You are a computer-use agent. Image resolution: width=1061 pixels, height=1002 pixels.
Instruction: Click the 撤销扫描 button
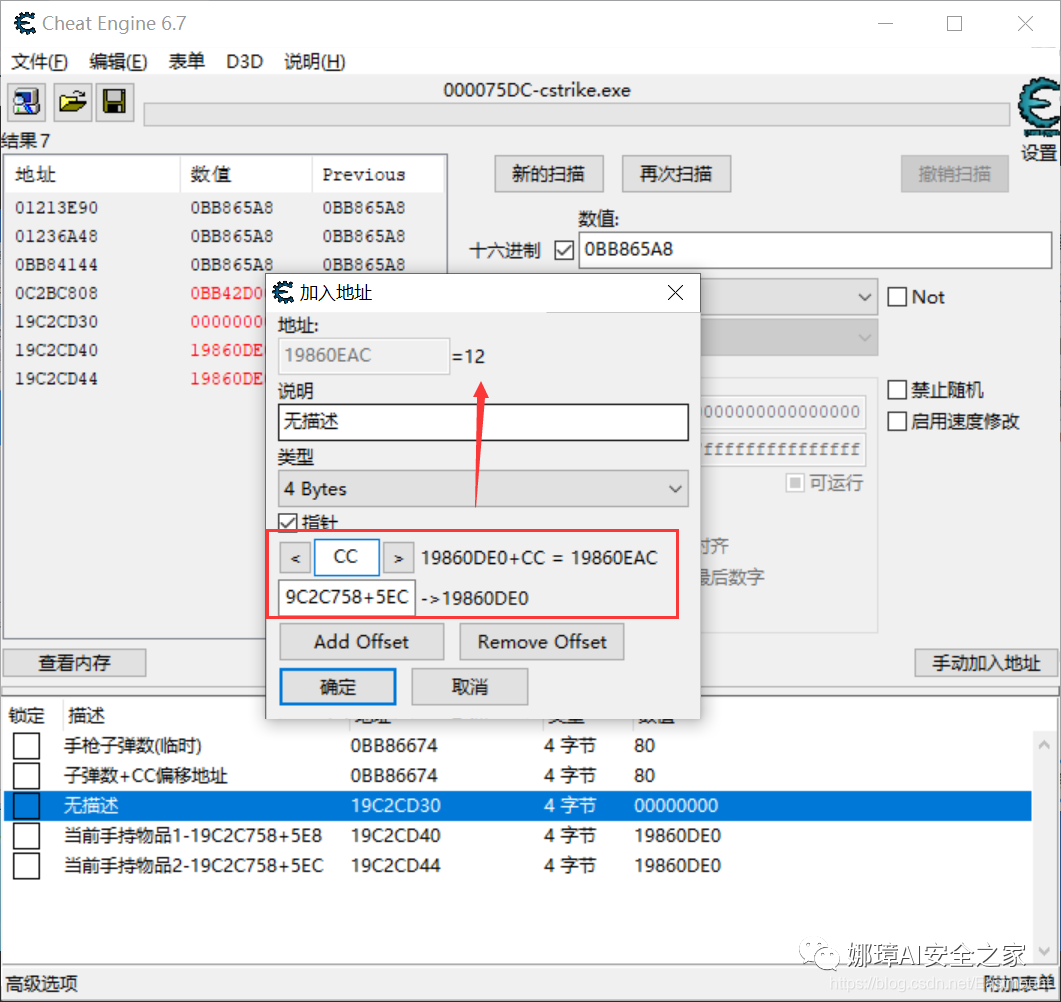click(x=954, y=174)
